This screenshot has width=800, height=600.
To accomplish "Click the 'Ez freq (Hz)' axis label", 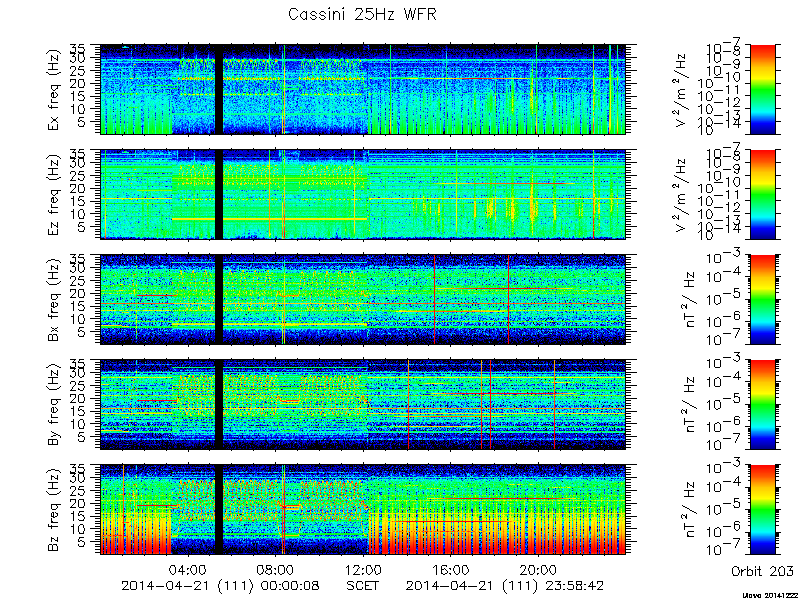I will (x=55, y=195).
